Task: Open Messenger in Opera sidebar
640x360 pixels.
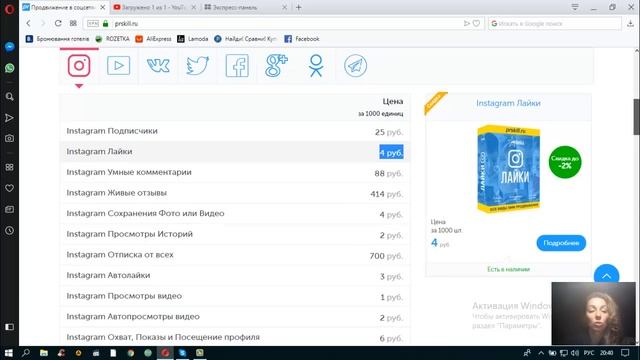Action: point(9,47)
